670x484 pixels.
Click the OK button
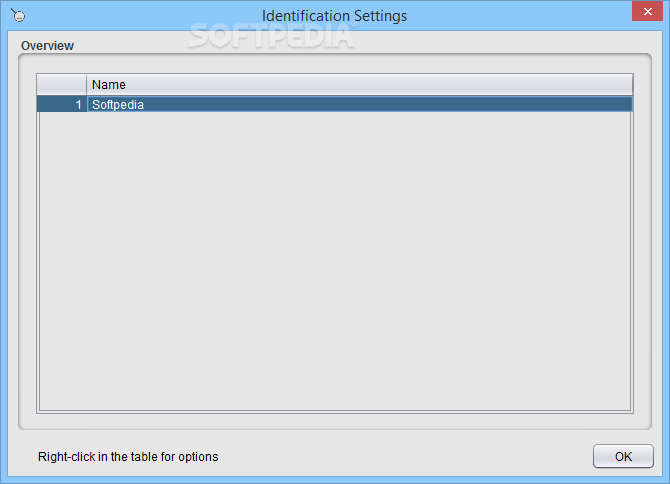point(623,456)
